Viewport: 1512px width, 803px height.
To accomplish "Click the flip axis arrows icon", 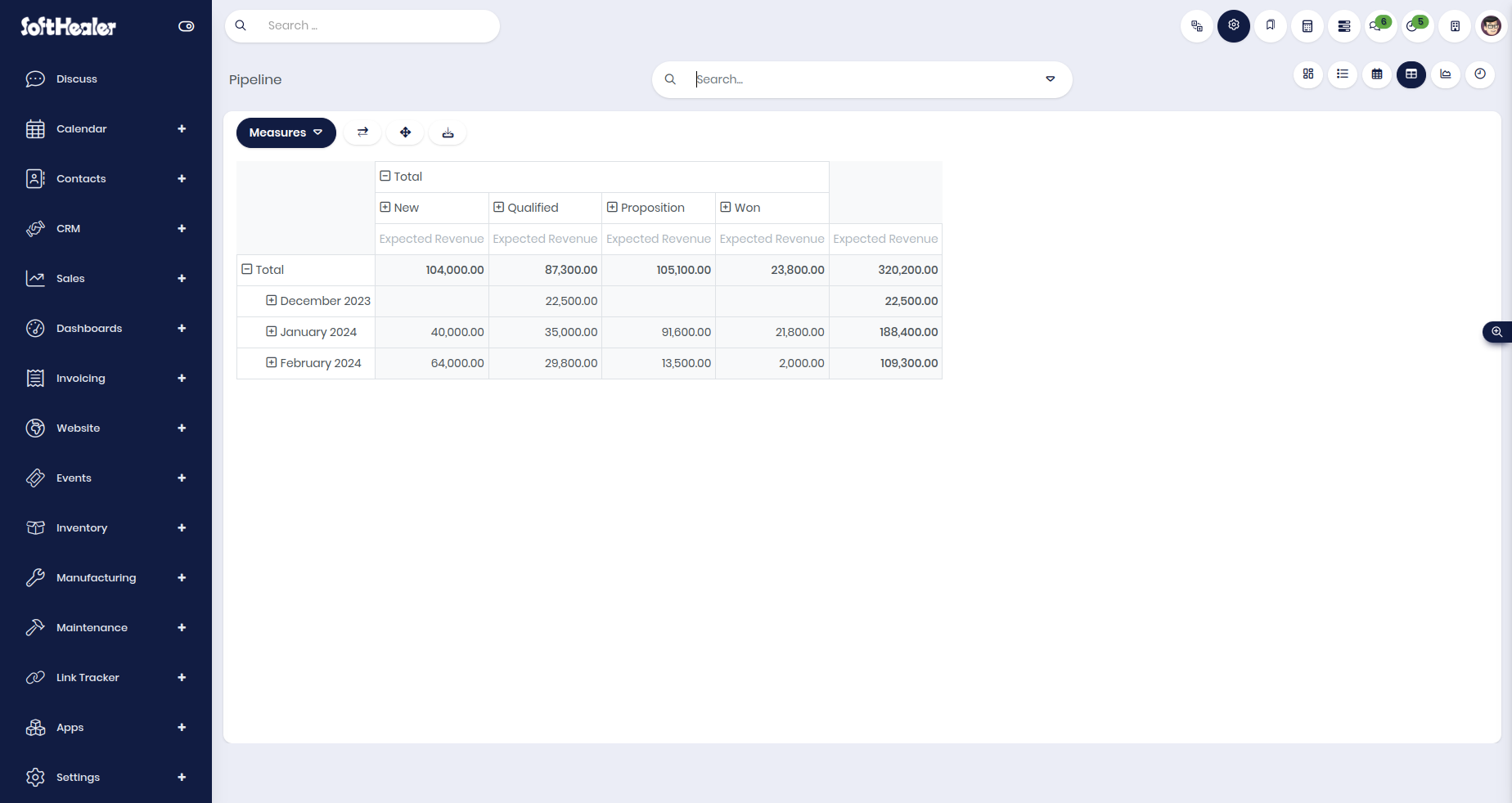I will pos(362,132).
